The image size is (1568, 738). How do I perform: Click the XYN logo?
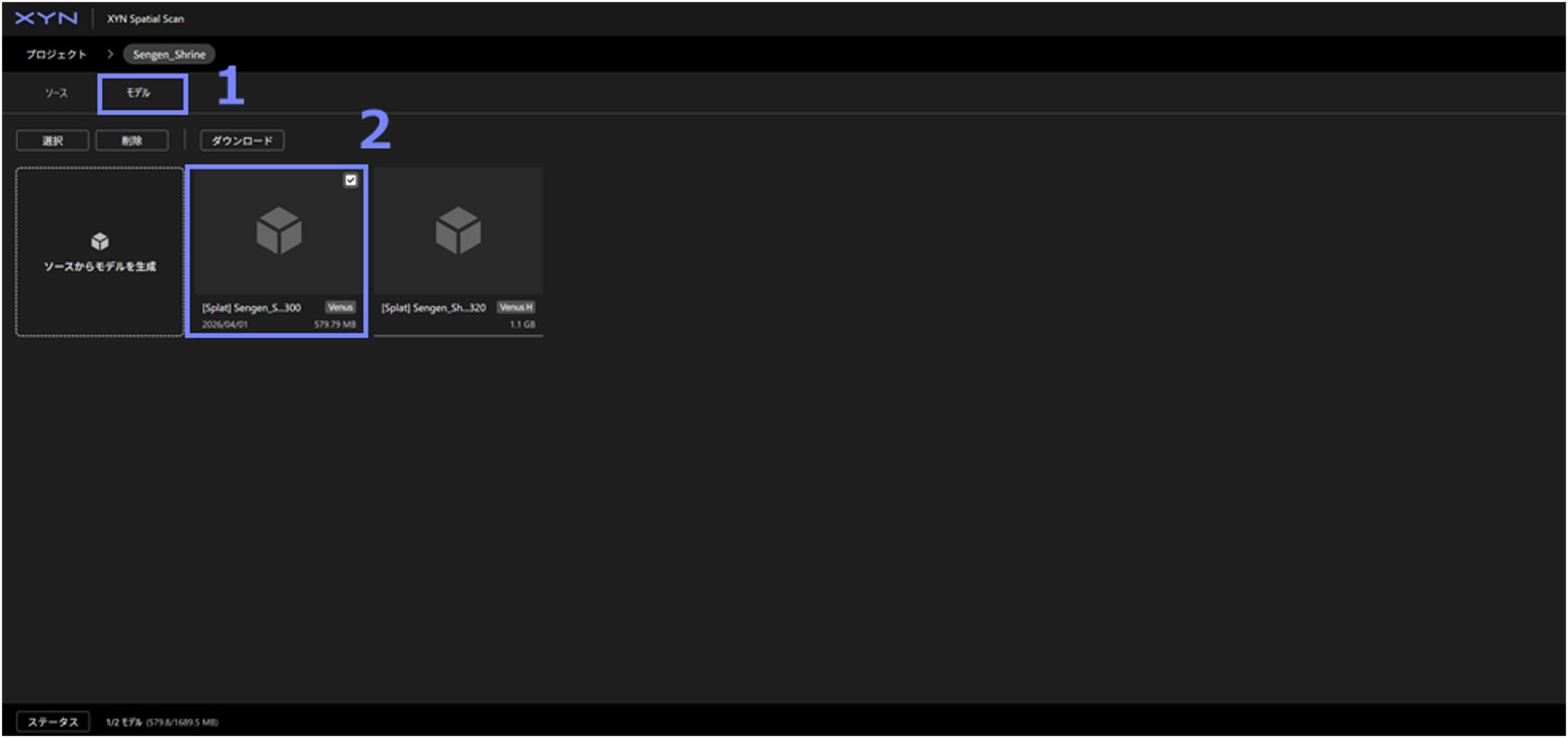point(46,19)
